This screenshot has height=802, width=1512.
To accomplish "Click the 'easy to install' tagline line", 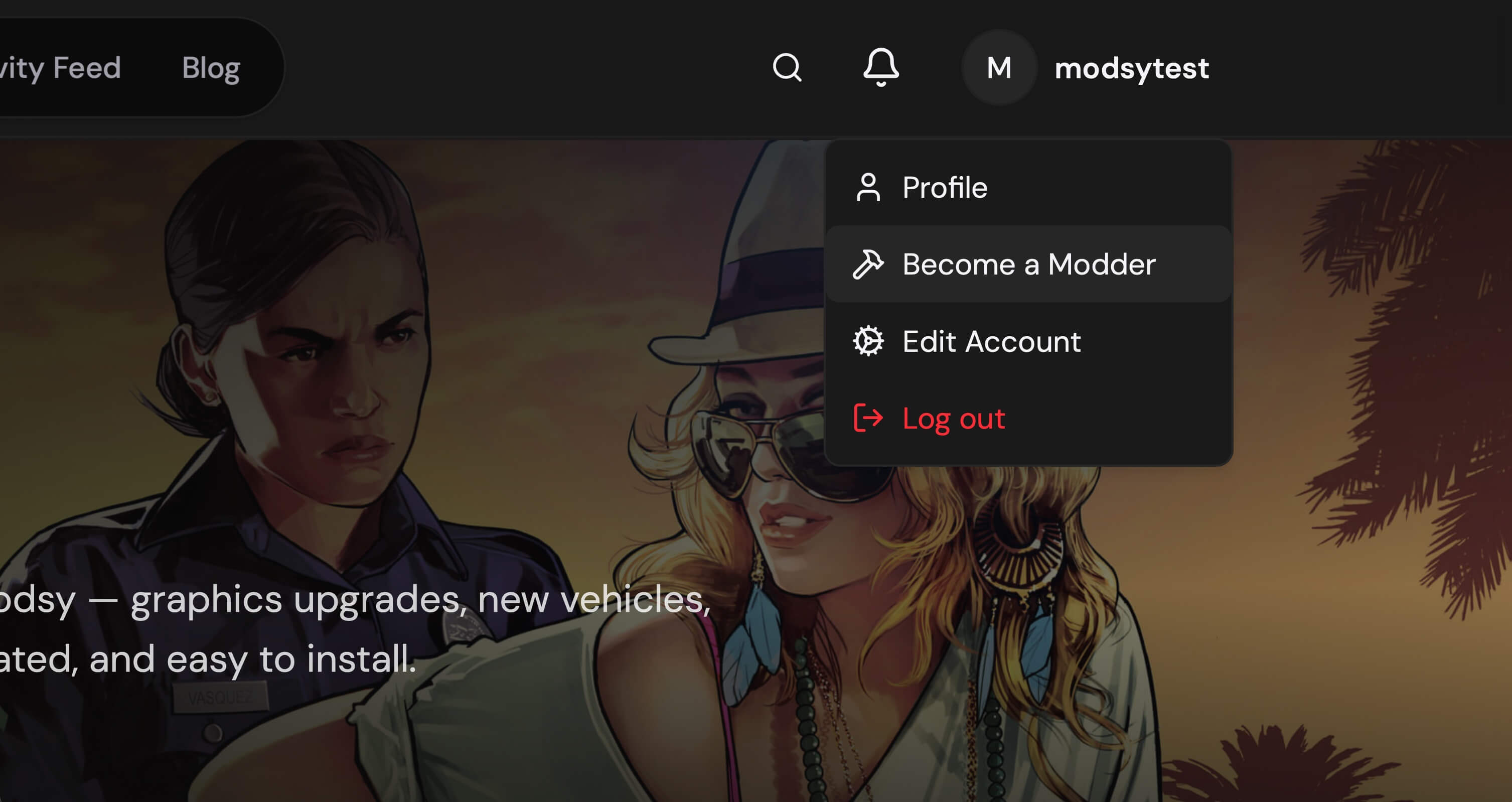I will (x=208, y=659).
